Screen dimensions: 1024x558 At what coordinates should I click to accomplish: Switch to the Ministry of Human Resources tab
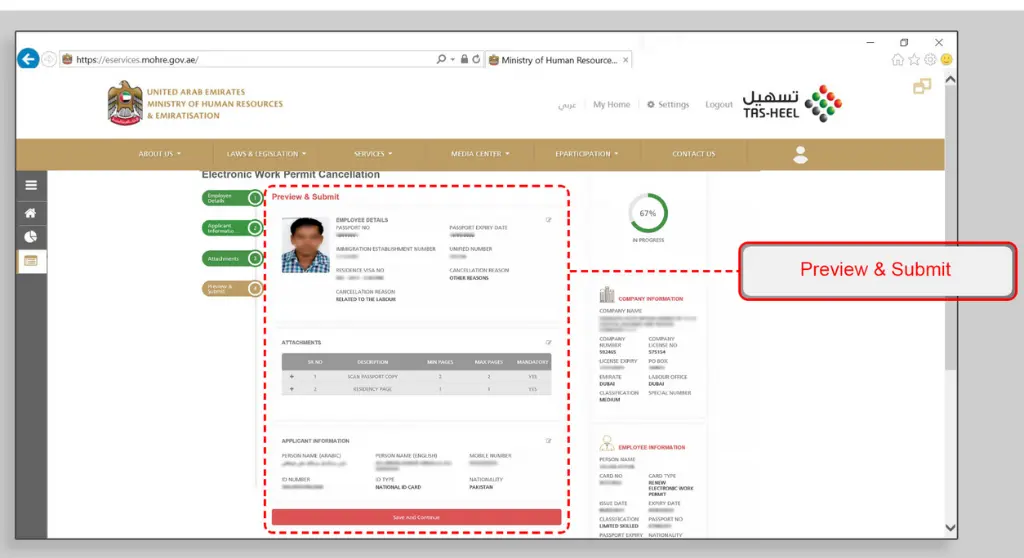click(559, 60)
